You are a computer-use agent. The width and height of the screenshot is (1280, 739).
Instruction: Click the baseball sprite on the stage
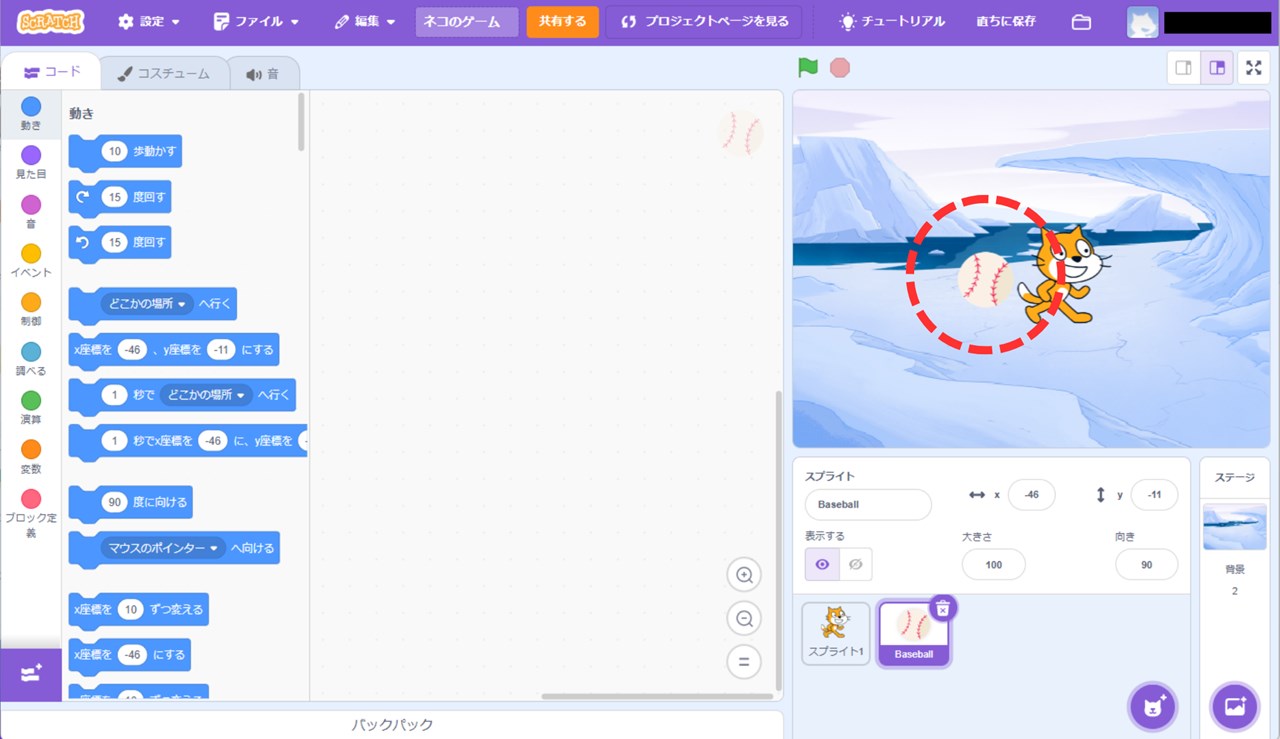coord(986,279)
